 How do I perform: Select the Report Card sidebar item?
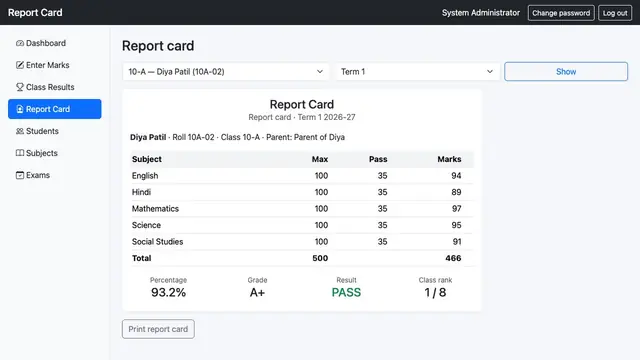pyautogui.click(x=55, y=109)
